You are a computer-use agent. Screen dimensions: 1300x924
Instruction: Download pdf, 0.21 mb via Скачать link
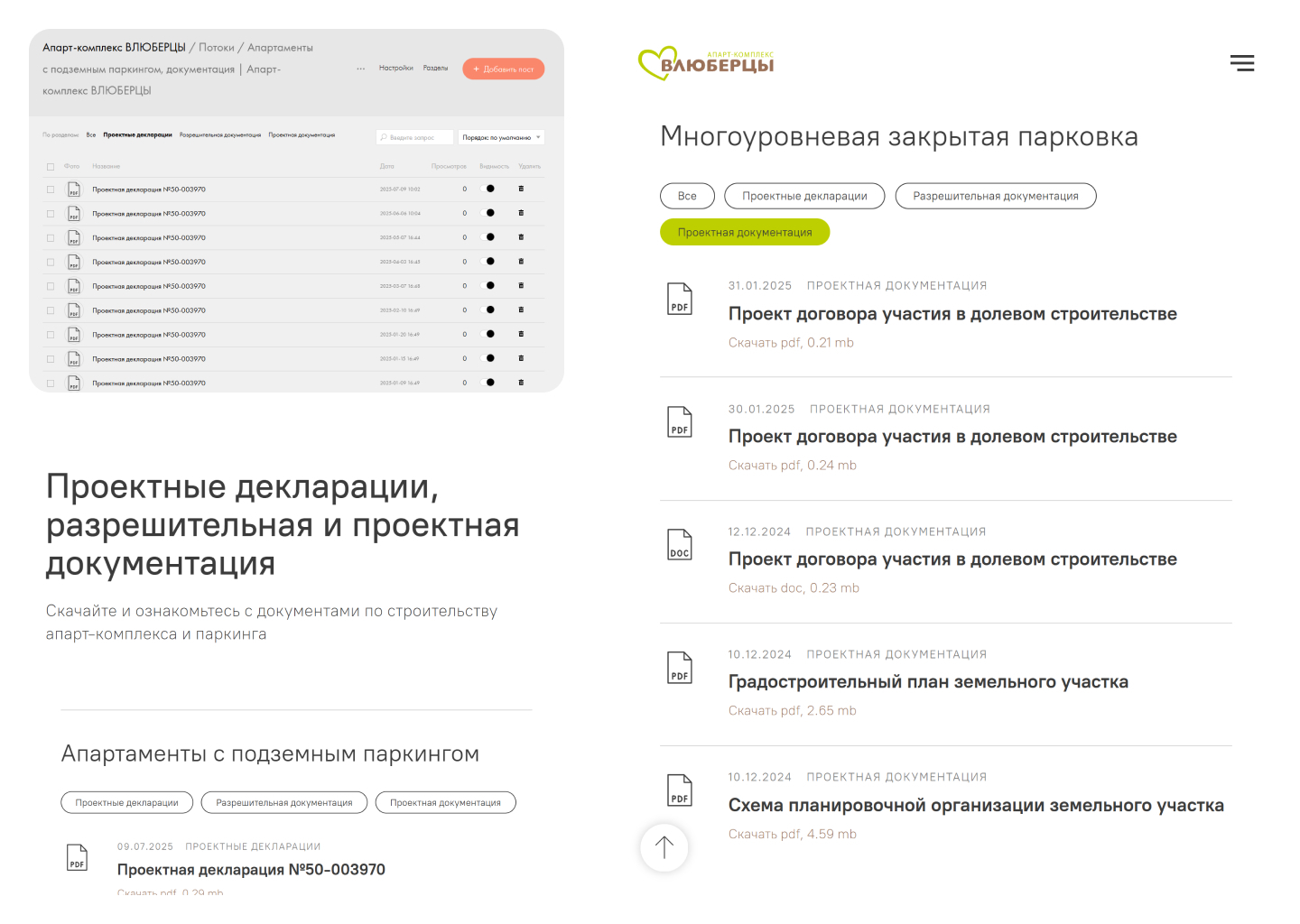(x=791, y=342)
